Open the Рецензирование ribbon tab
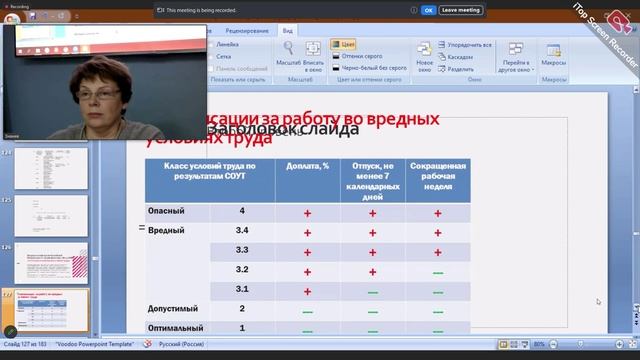640x360 pixels. tap(247, 31)
